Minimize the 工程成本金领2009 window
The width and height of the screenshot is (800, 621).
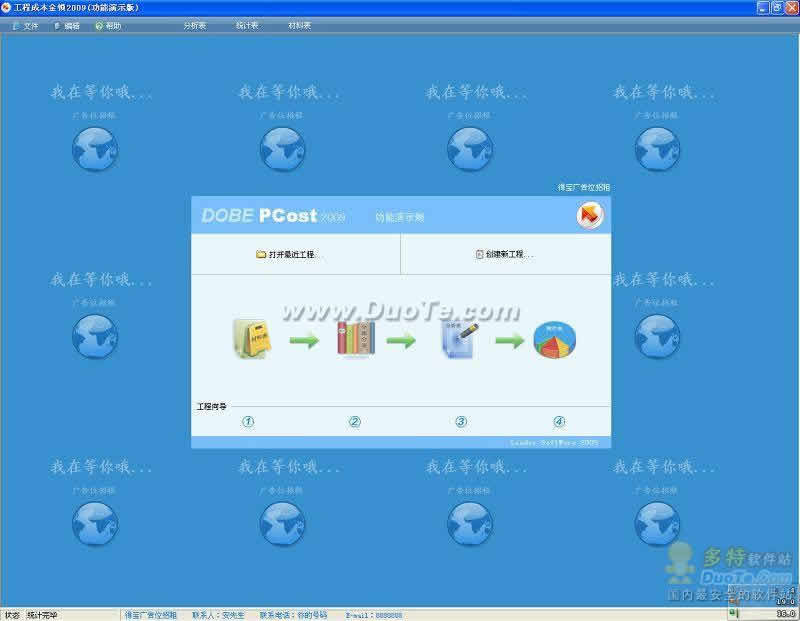(x=763, y=8)
